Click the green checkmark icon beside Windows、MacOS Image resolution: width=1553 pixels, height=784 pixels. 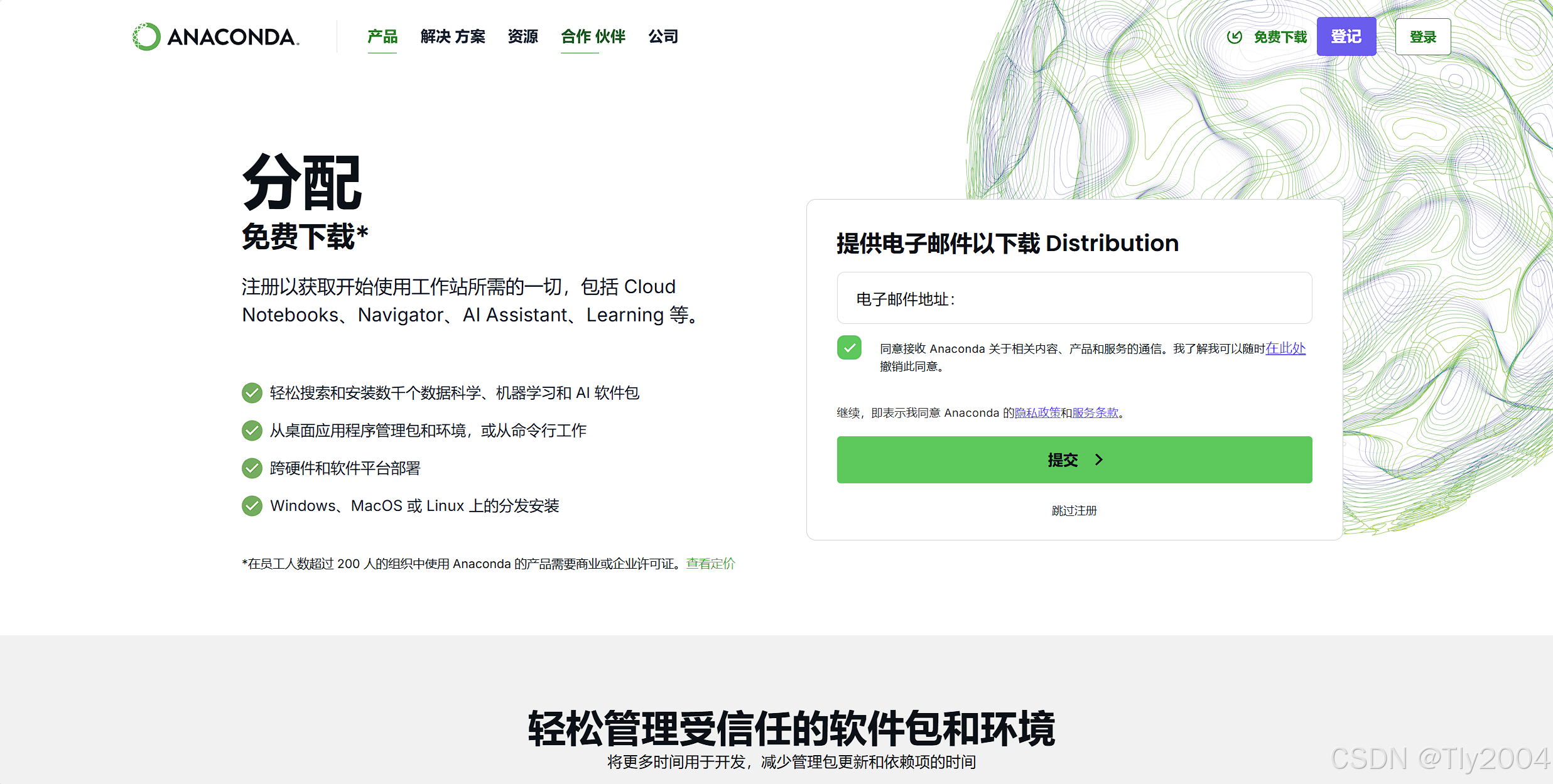(252, 506)
